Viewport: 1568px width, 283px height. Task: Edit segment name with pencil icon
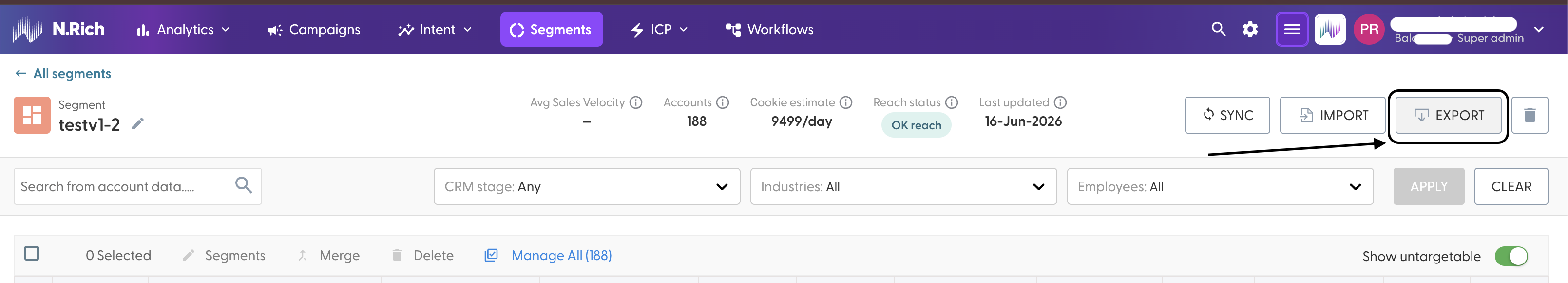click(138, 124)
